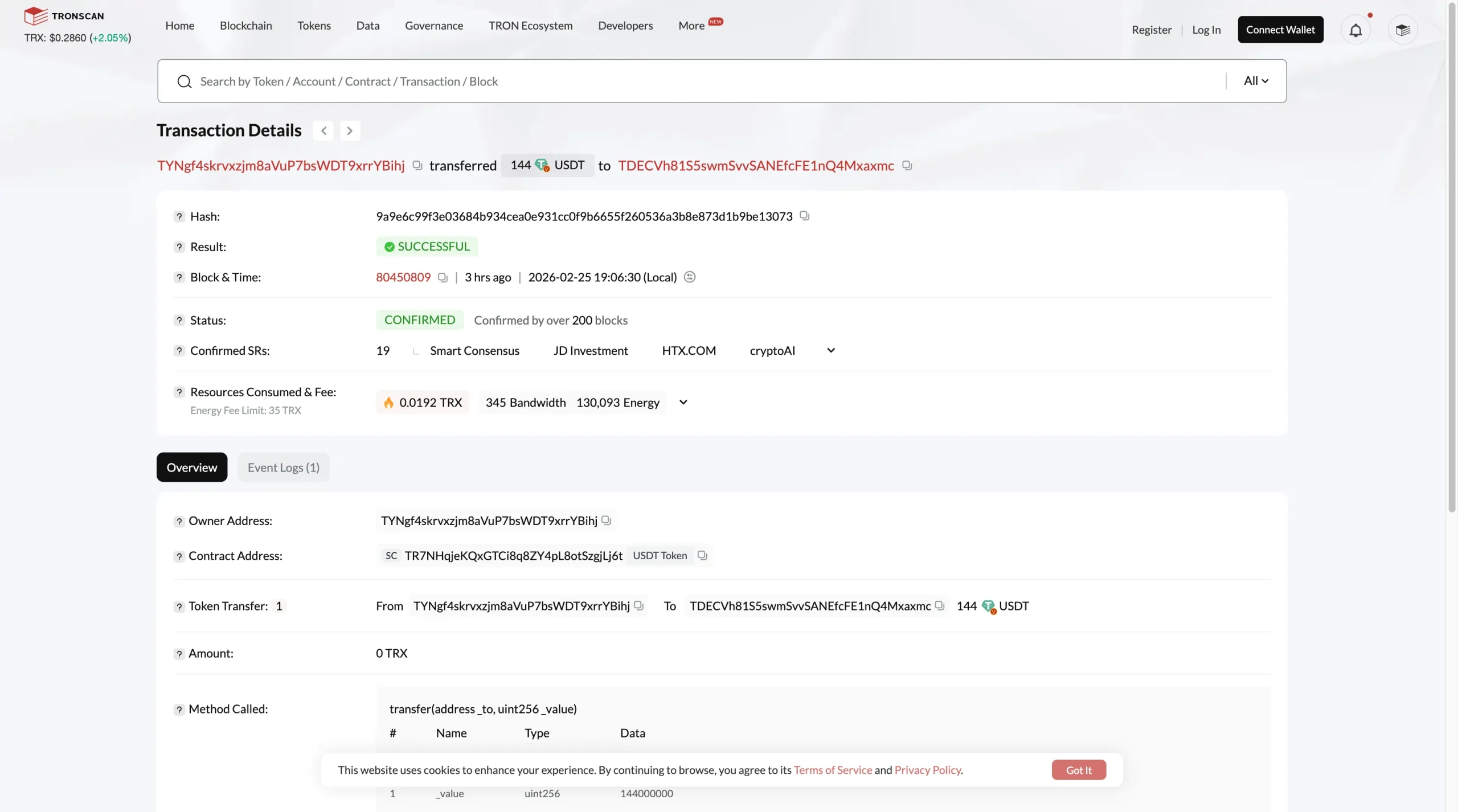Open the TRON book icon top right
Viewport: 1458px width, 812px height.
1402,30
